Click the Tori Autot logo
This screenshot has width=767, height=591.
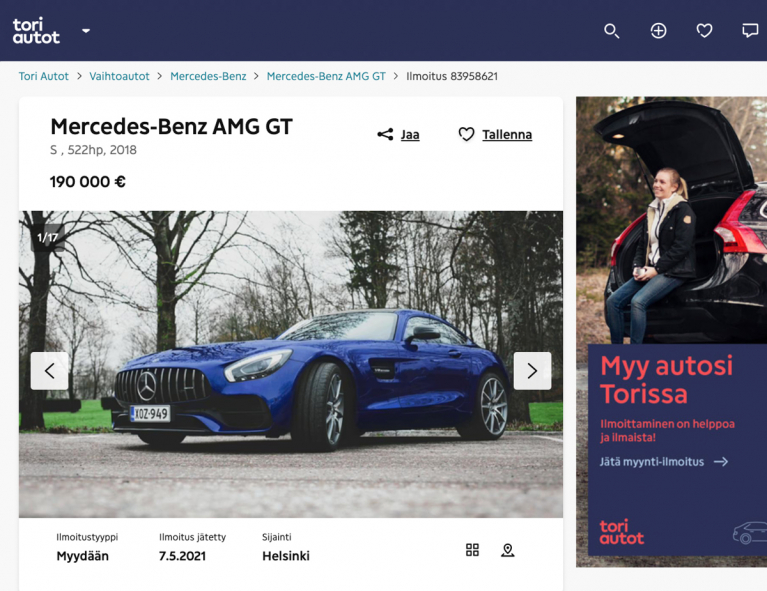tap(36, 31)
